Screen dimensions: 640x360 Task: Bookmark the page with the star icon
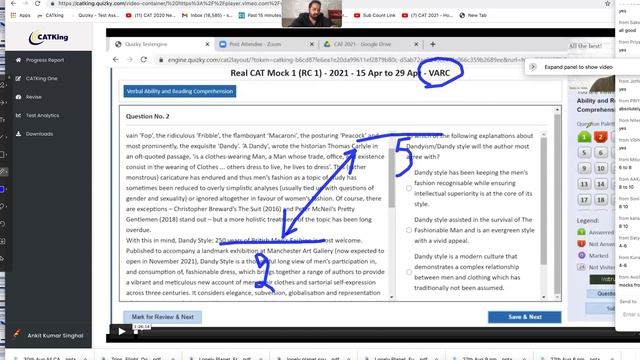(607, 3)
